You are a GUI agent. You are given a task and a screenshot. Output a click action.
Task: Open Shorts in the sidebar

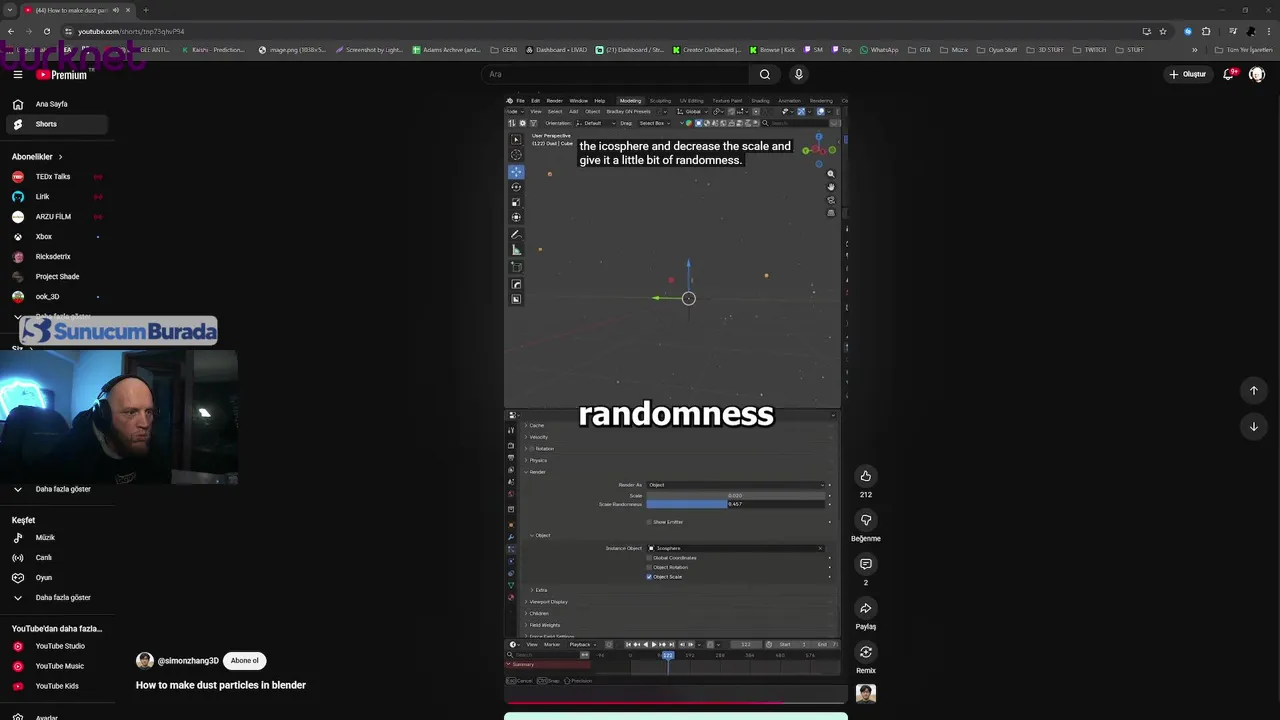[56, 124]
